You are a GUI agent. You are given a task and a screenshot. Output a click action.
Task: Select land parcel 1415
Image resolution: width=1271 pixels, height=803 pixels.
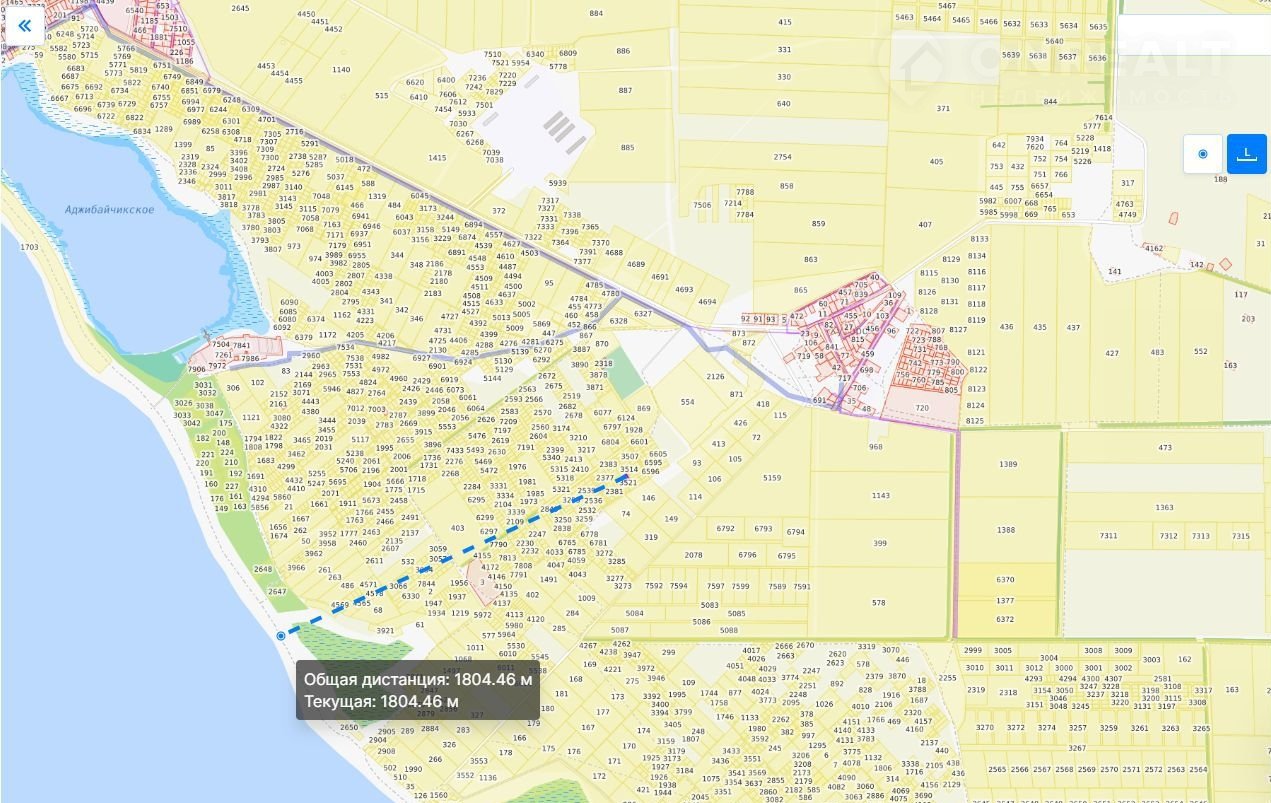pyautogui.click(x=437, y=158)
